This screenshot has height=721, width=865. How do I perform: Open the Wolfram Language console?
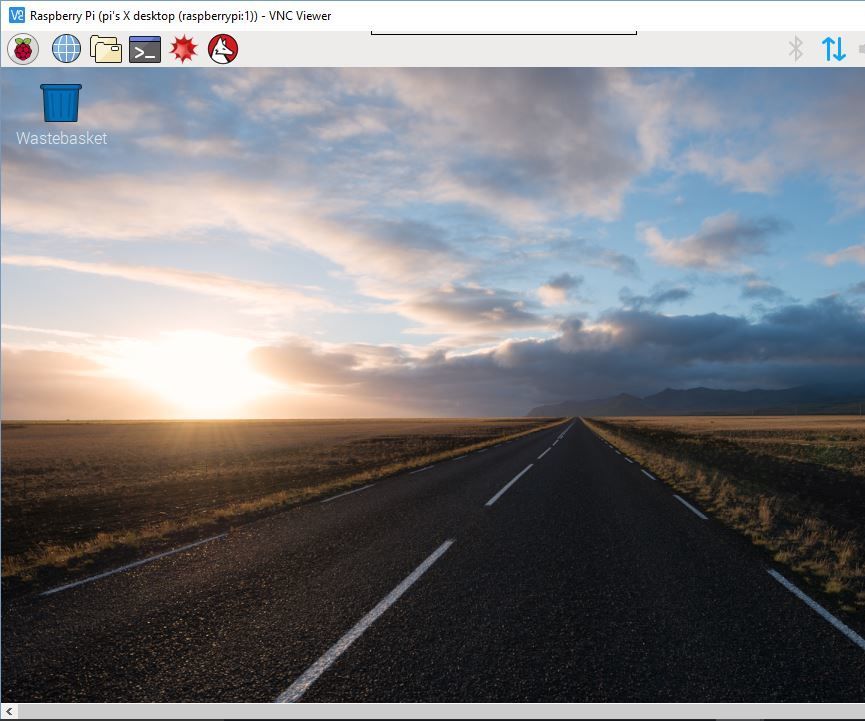point(222,47)
